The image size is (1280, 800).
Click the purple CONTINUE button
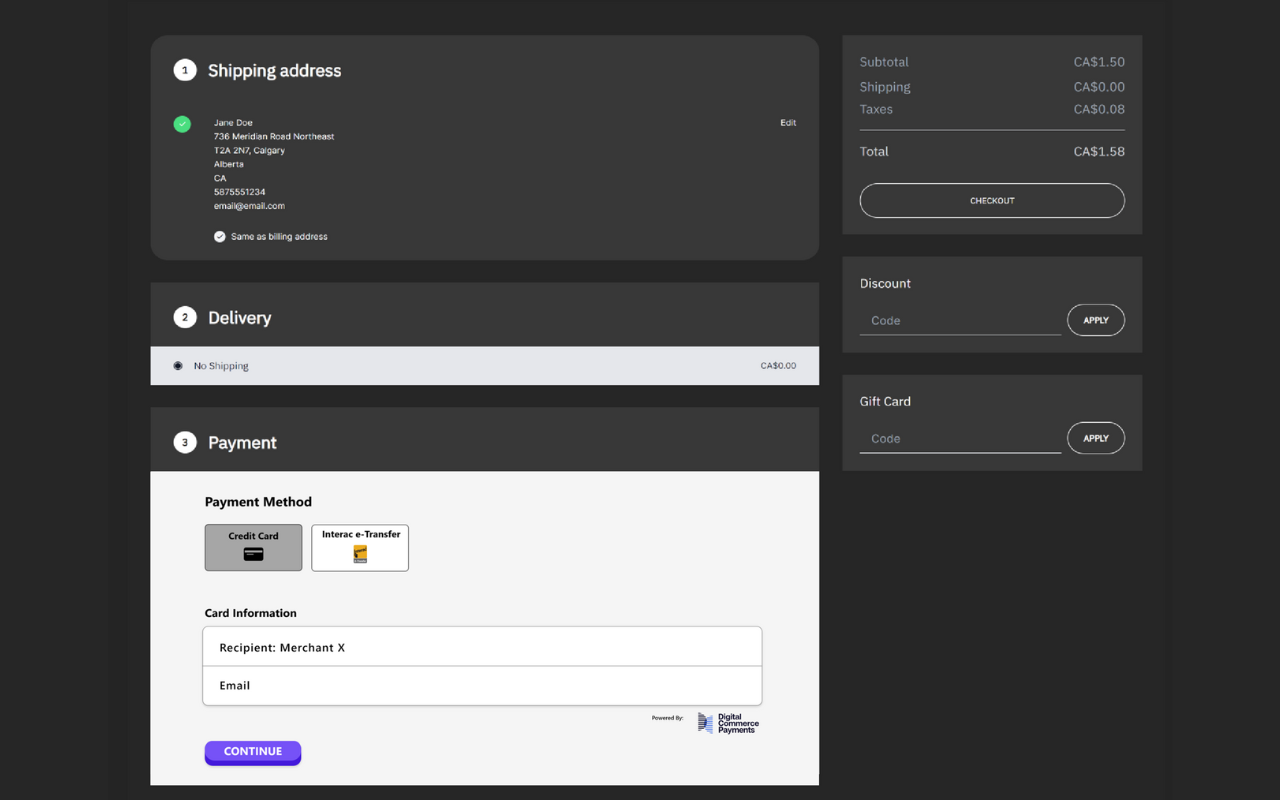pos(253,752)
